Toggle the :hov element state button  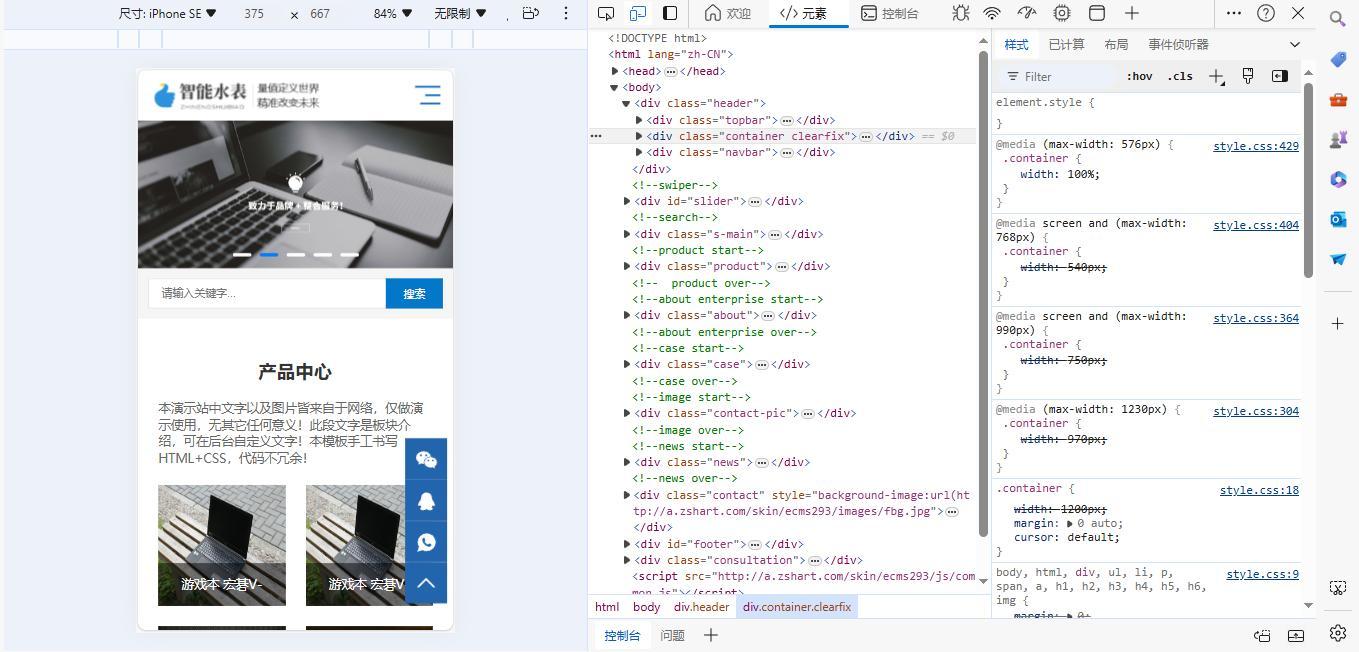pos(1139,76)
